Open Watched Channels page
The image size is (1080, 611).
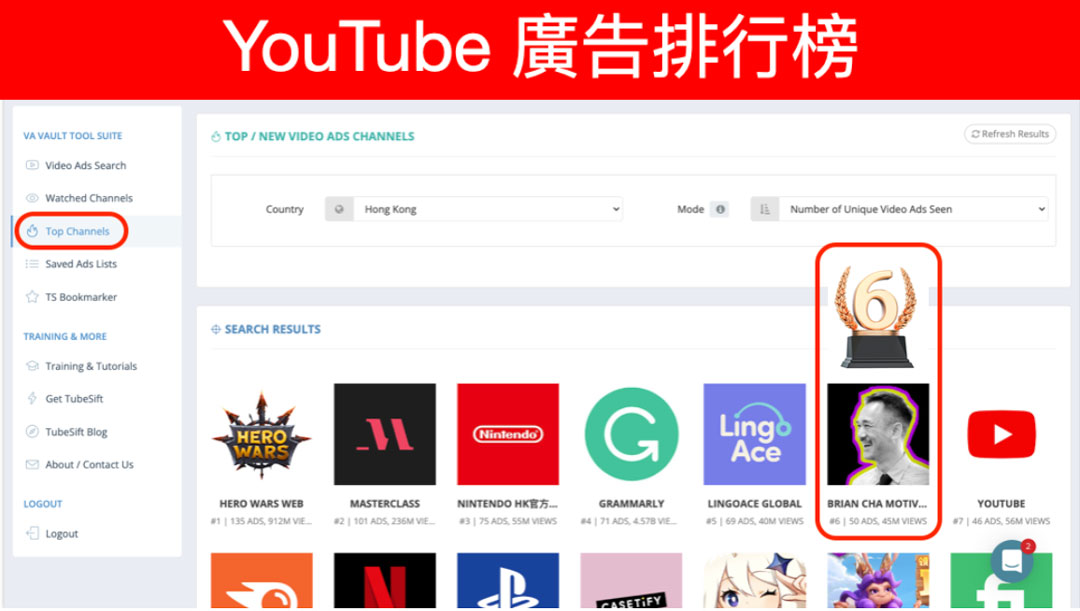(89, 198)
